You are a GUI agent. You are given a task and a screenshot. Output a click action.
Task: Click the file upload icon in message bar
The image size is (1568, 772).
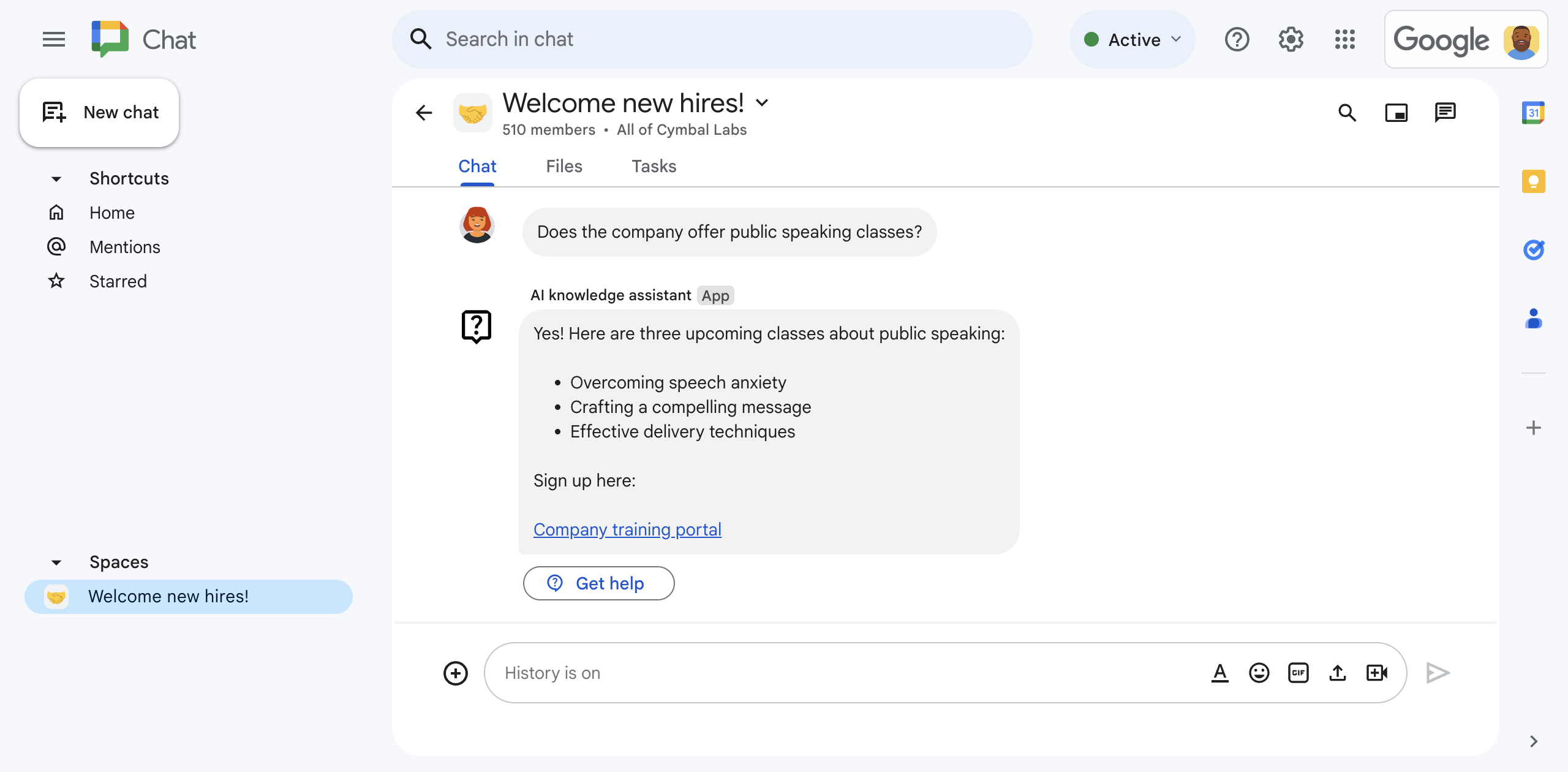click(1339, 672)
